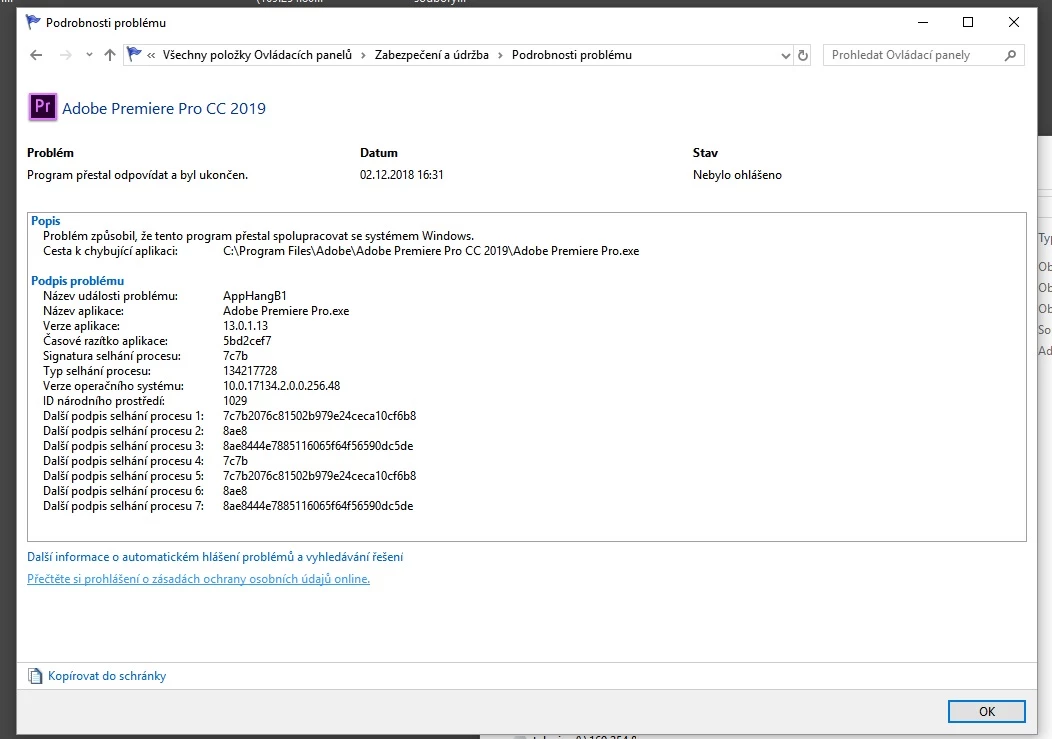Open Zabezpečení a údržba breadcrumb
The image size is (1052, 739).
tap(431, 55)
